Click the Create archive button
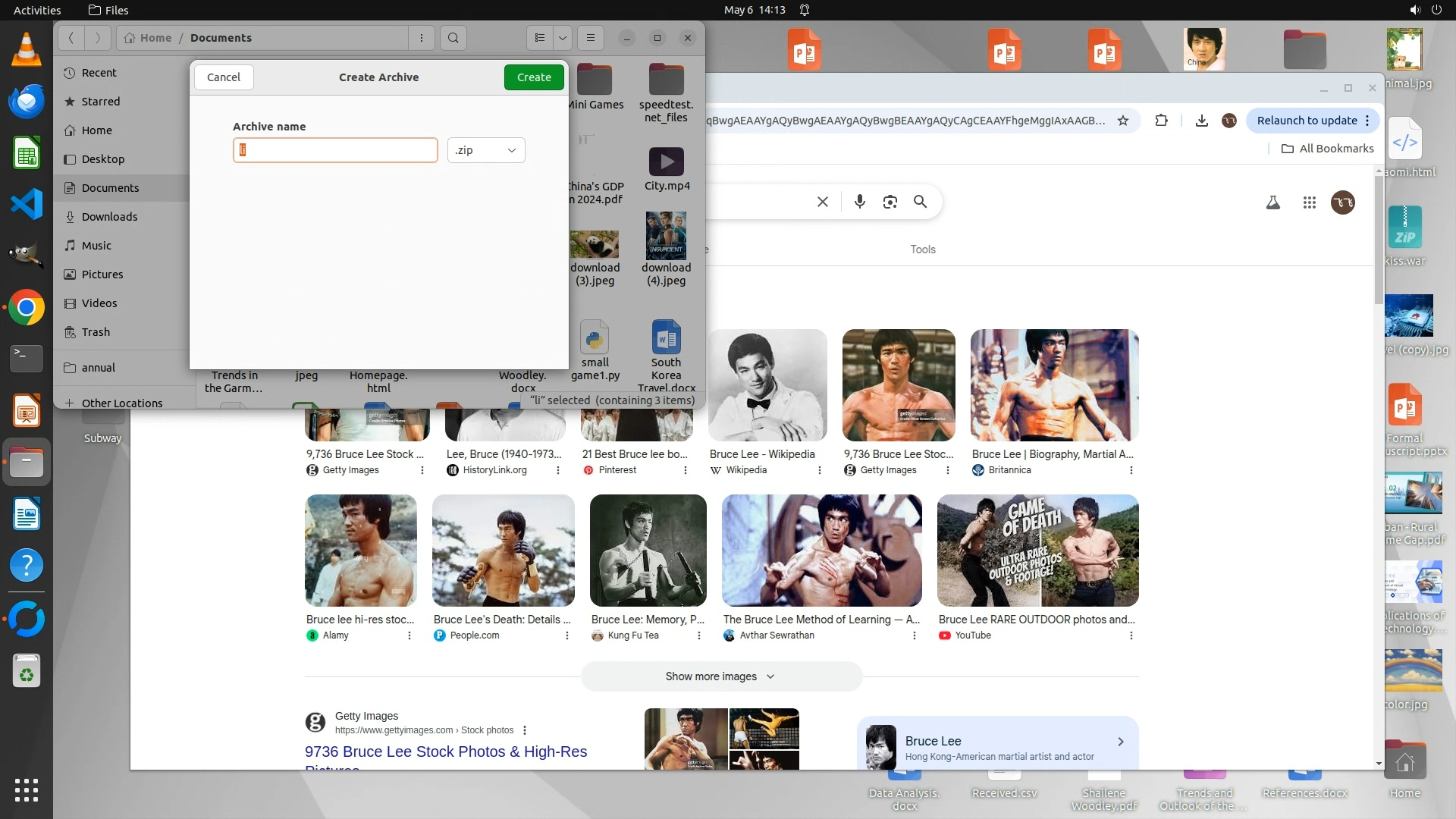This screenshot has height=819, width=1456. [x=534, y=77]
